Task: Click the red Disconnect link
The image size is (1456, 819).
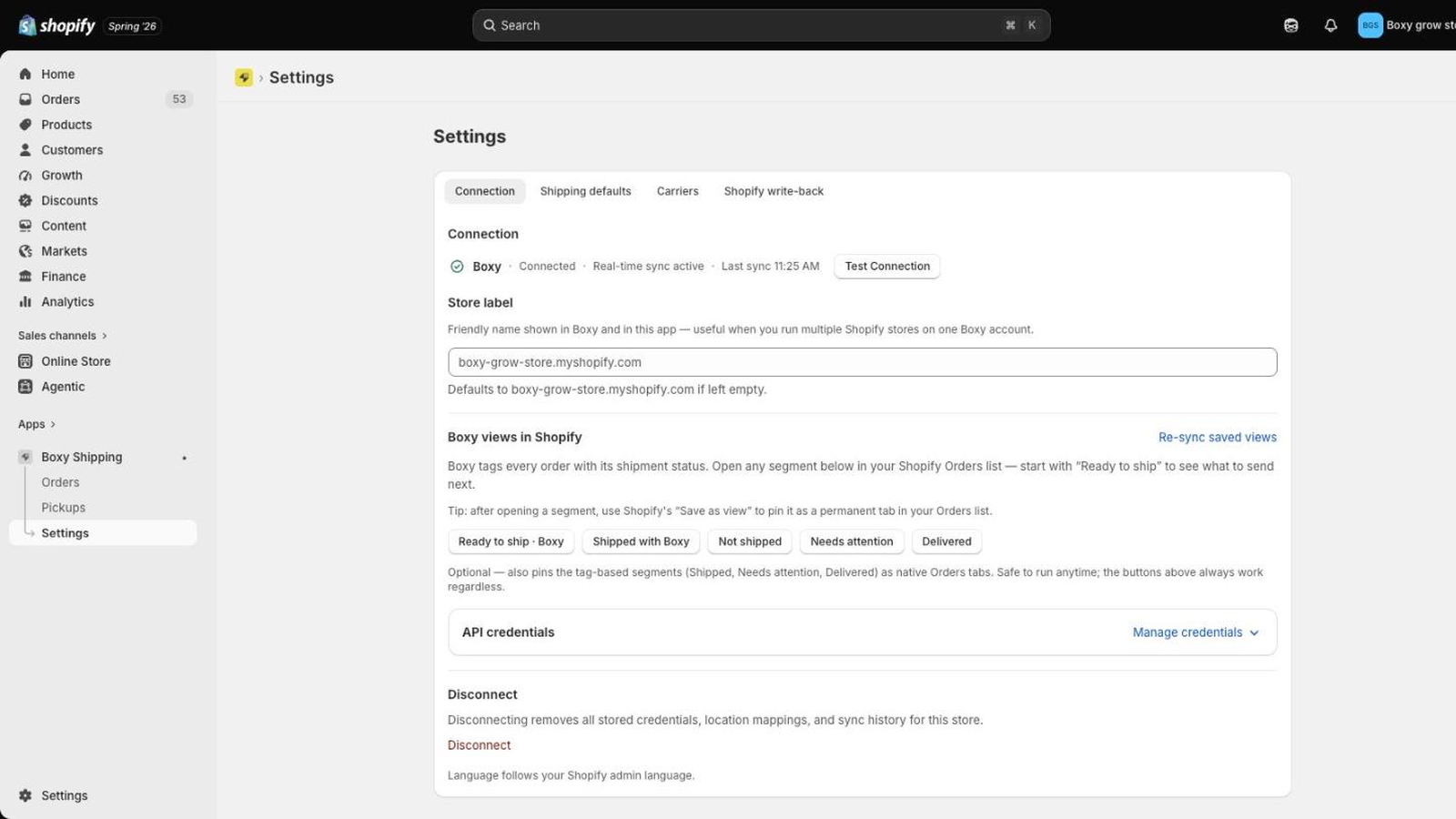Action: [x=479, y=745]
